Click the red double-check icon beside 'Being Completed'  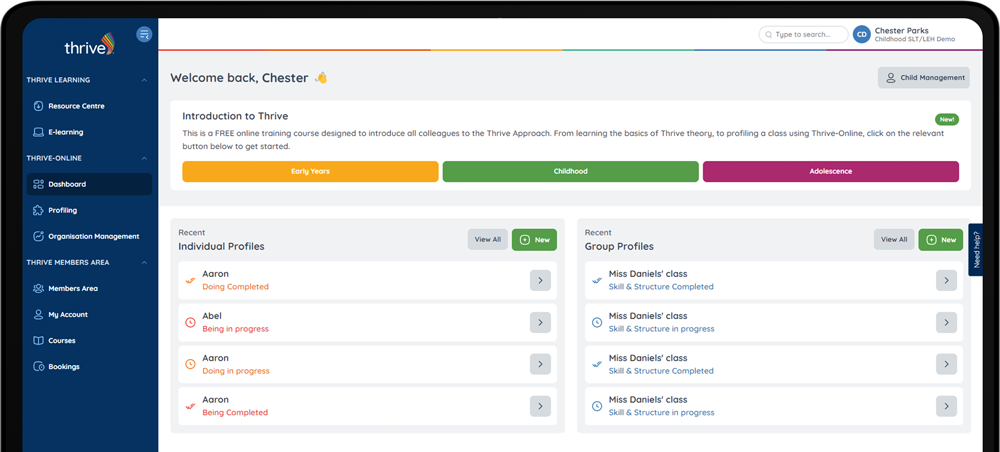click(190, 406)
